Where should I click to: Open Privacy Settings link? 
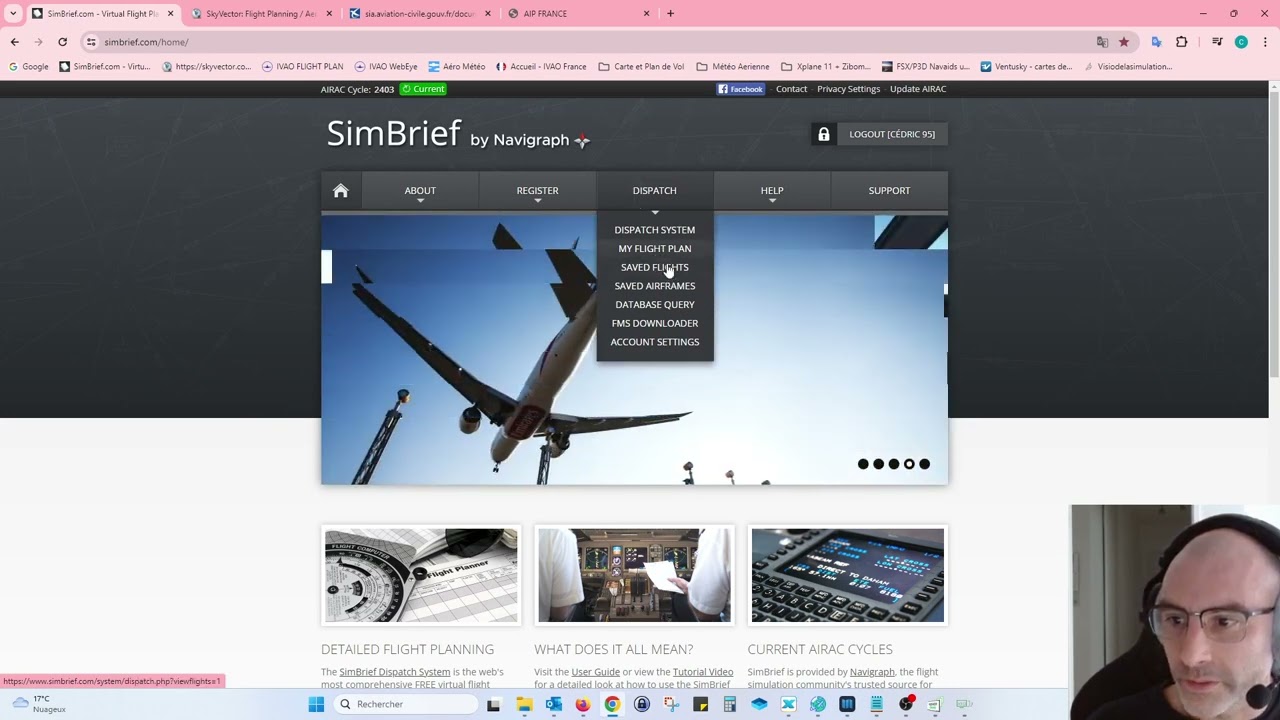click(x=848, y=89)
